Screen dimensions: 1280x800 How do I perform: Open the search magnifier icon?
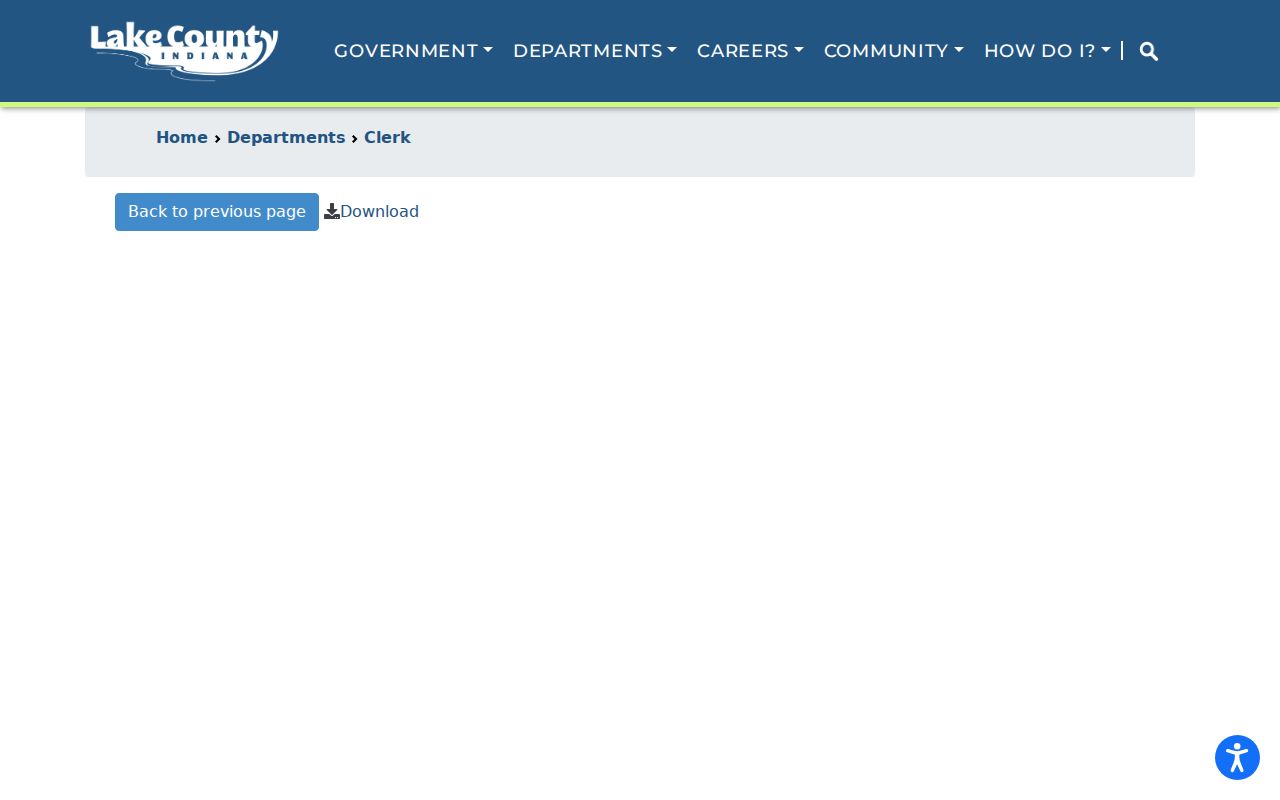[1149, 51]
